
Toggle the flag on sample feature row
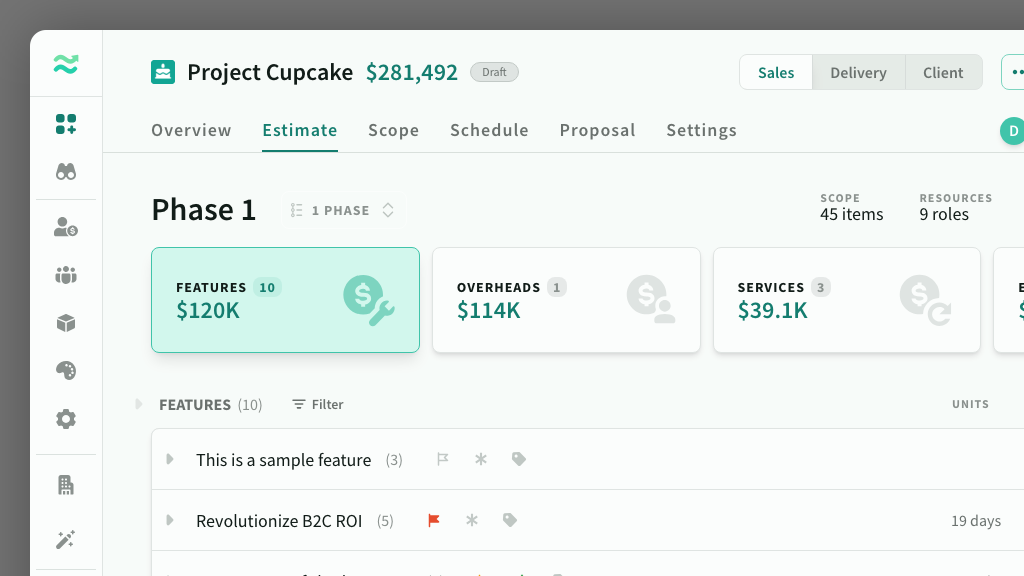(442, 459)
